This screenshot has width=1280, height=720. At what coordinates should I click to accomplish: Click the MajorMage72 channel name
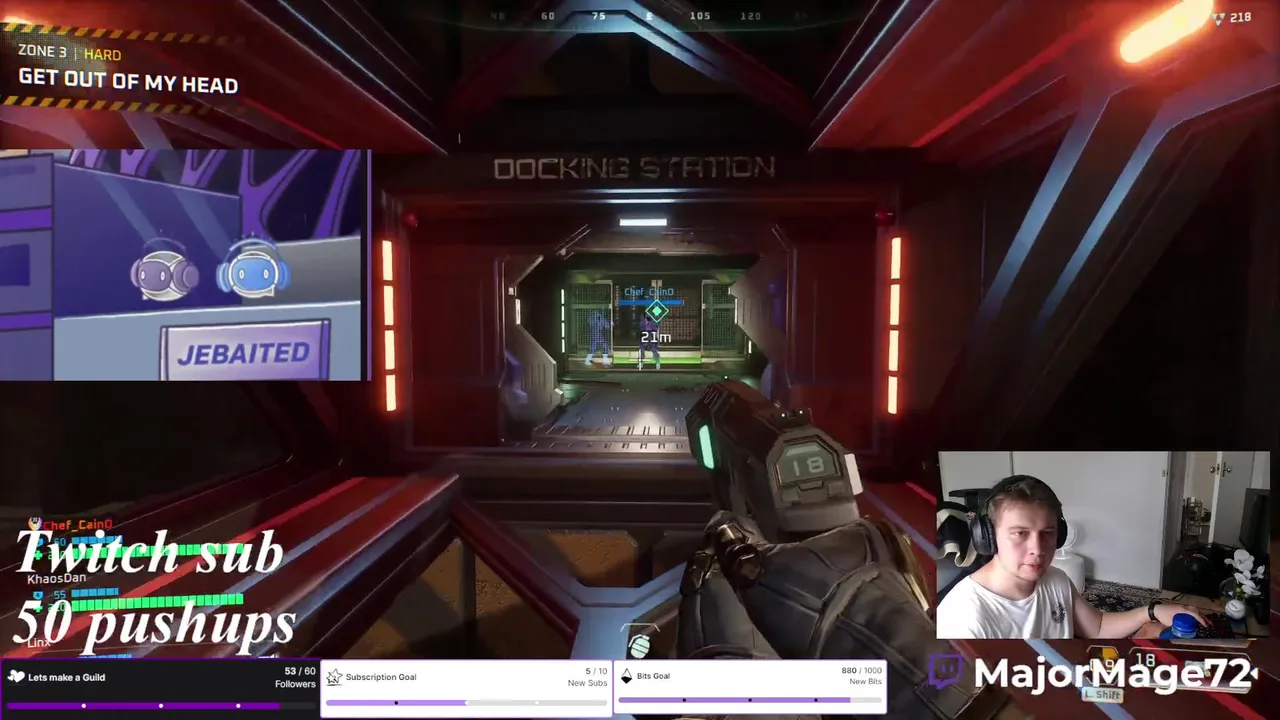pyautogui.click(x=1115, y=673)
